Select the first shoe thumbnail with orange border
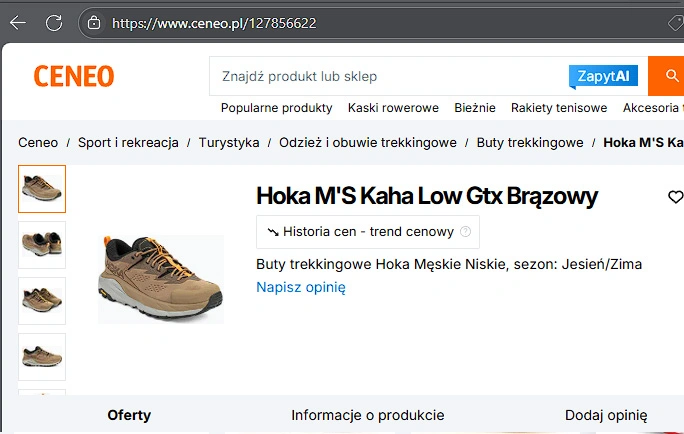 click(x=42, y=189)
